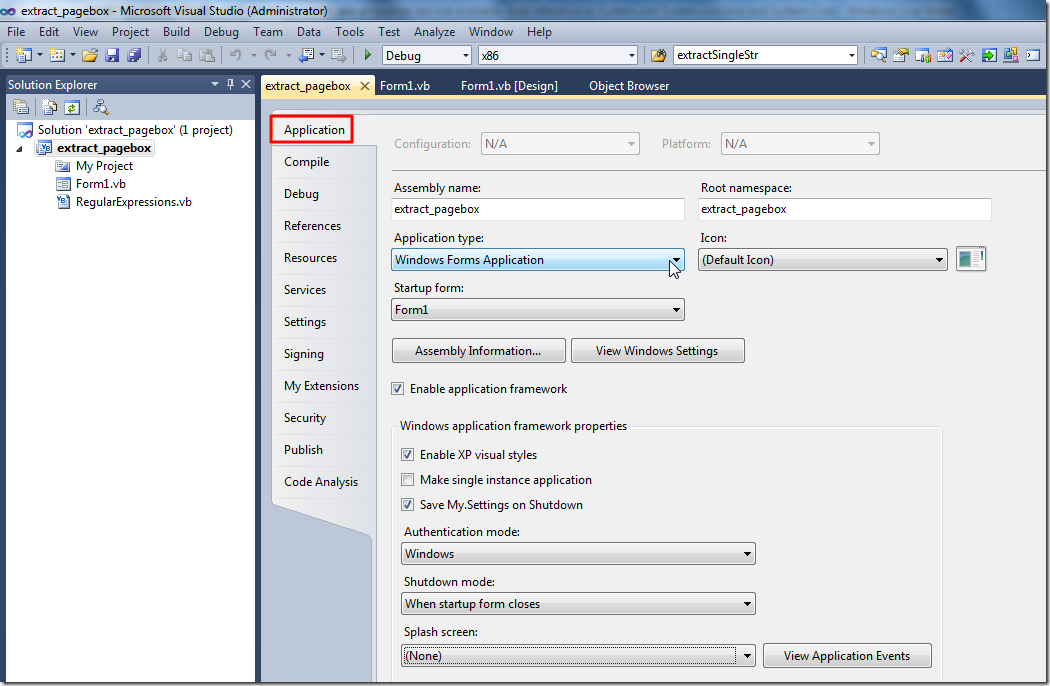Click the Cut scissors icon
1050x686 pixels.
pos(162,55)
